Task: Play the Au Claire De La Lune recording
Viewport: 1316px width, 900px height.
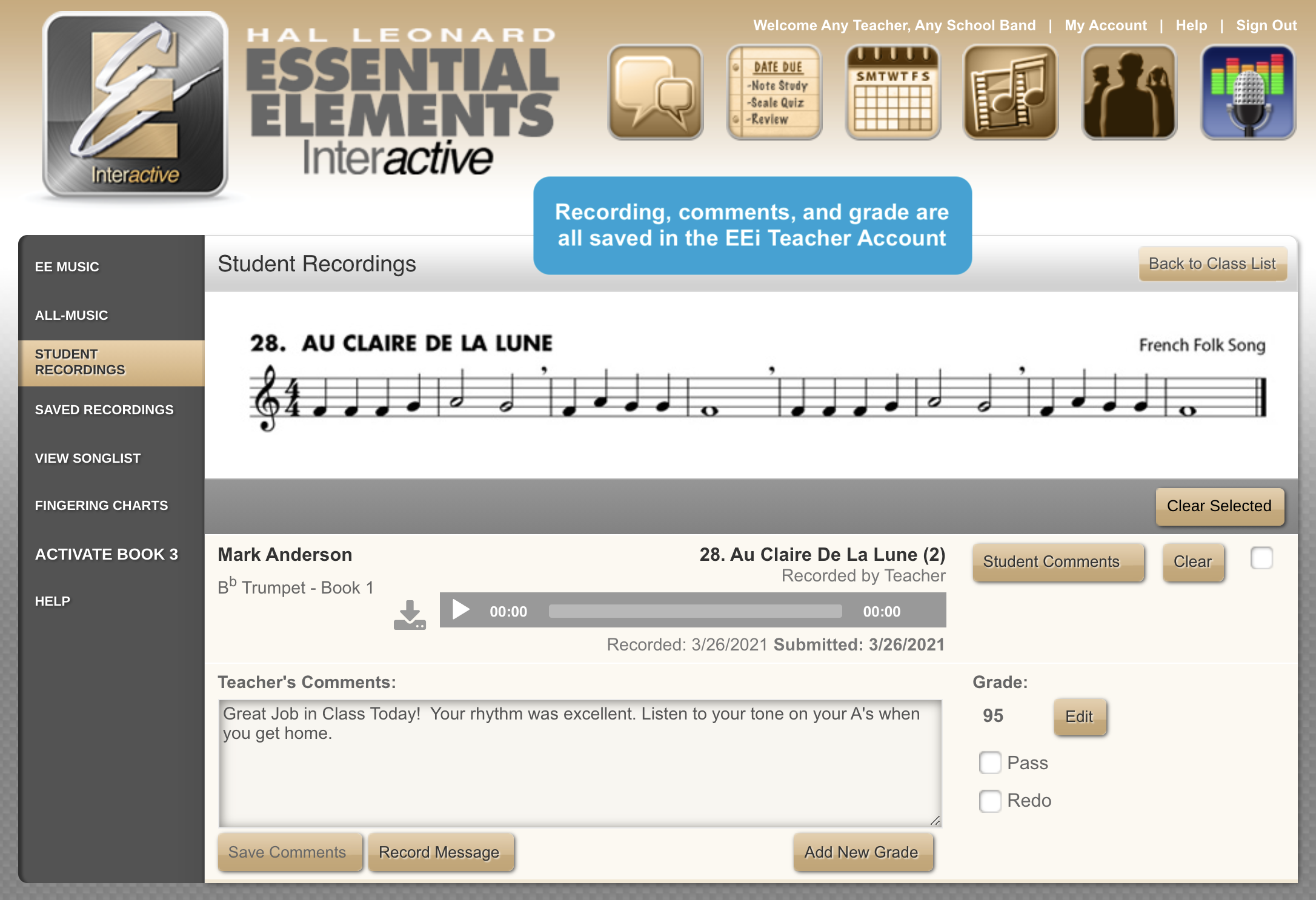Action: click(x=460, y=609)
